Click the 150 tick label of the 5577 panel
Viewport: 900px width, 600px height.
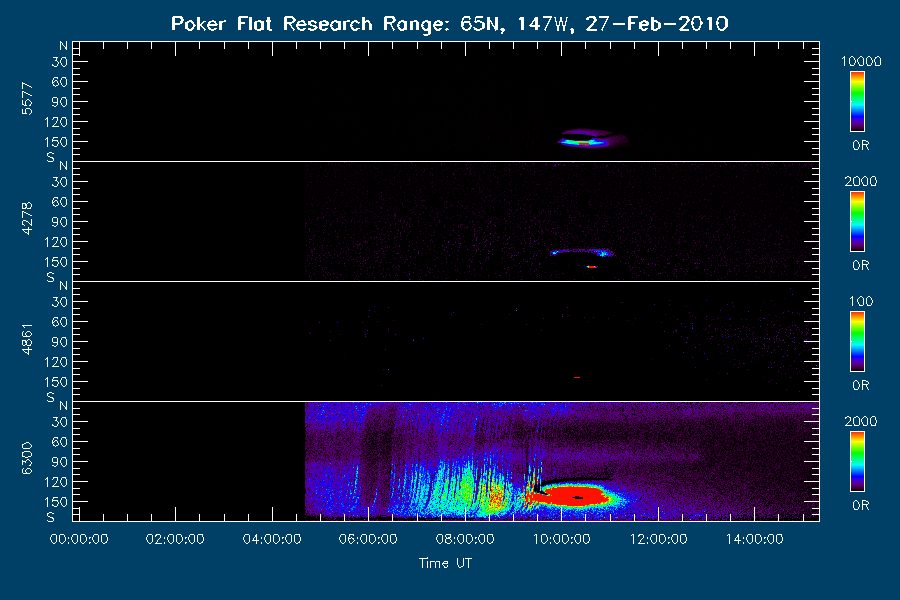pos(56,142)
